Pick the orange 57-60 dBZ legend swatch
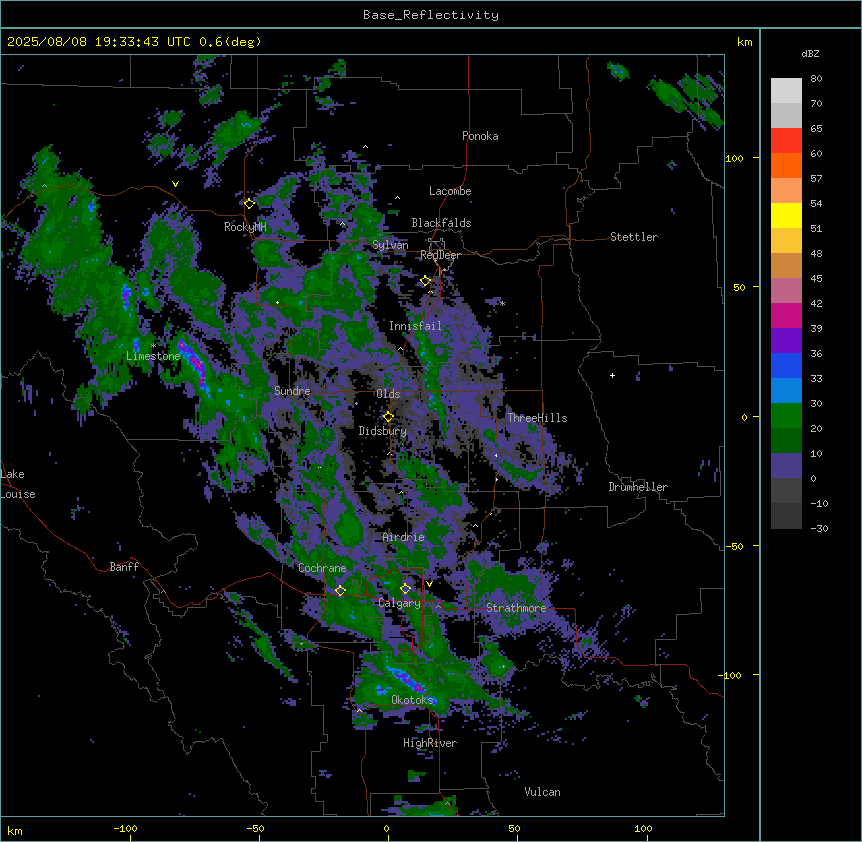Viewport: 862px width, 842px height. point(786,165)
